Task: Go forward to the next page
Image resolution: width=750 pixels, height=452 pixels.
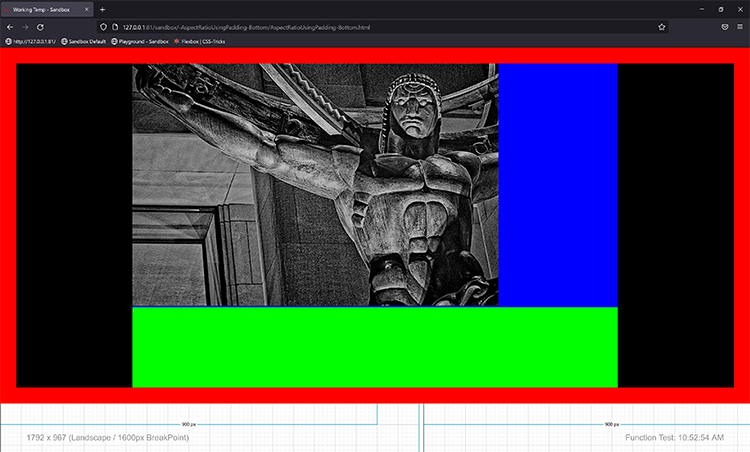Action: click(25, 27)
